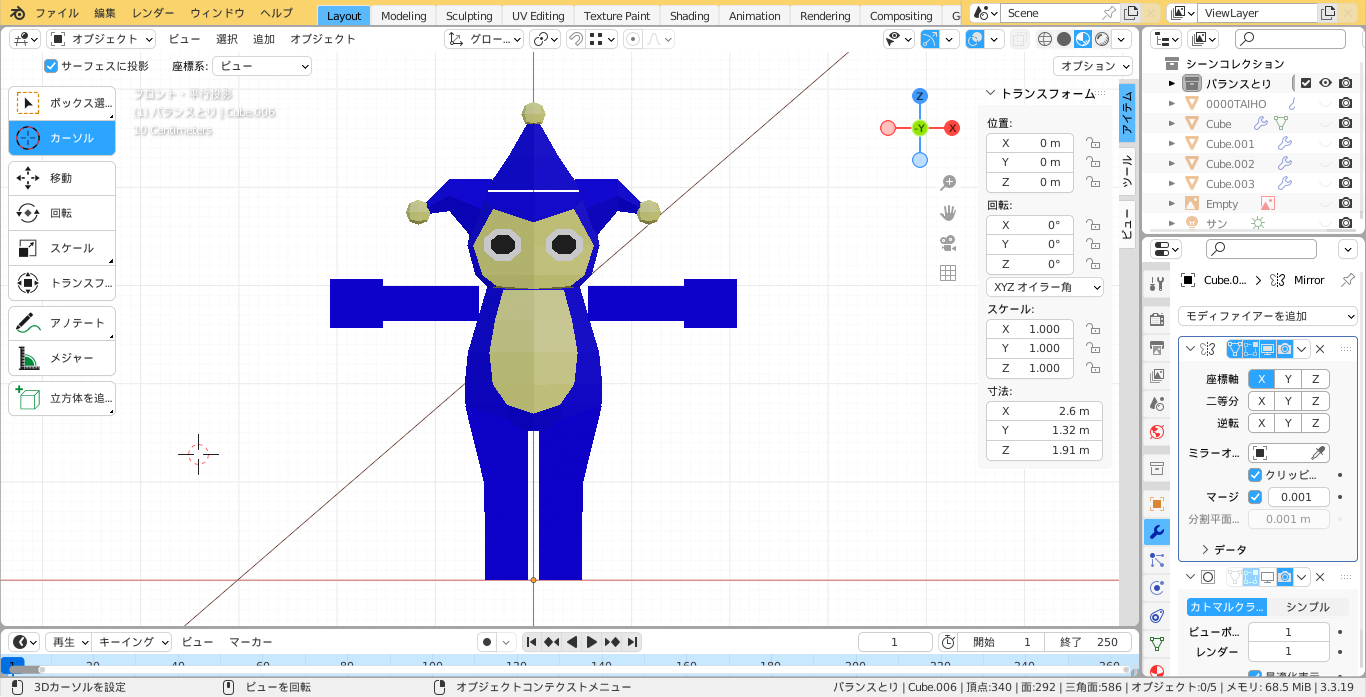Select the Rotate (回転) tool
The width and height of the screenshot is (1366, 697).
pos(61,213)
